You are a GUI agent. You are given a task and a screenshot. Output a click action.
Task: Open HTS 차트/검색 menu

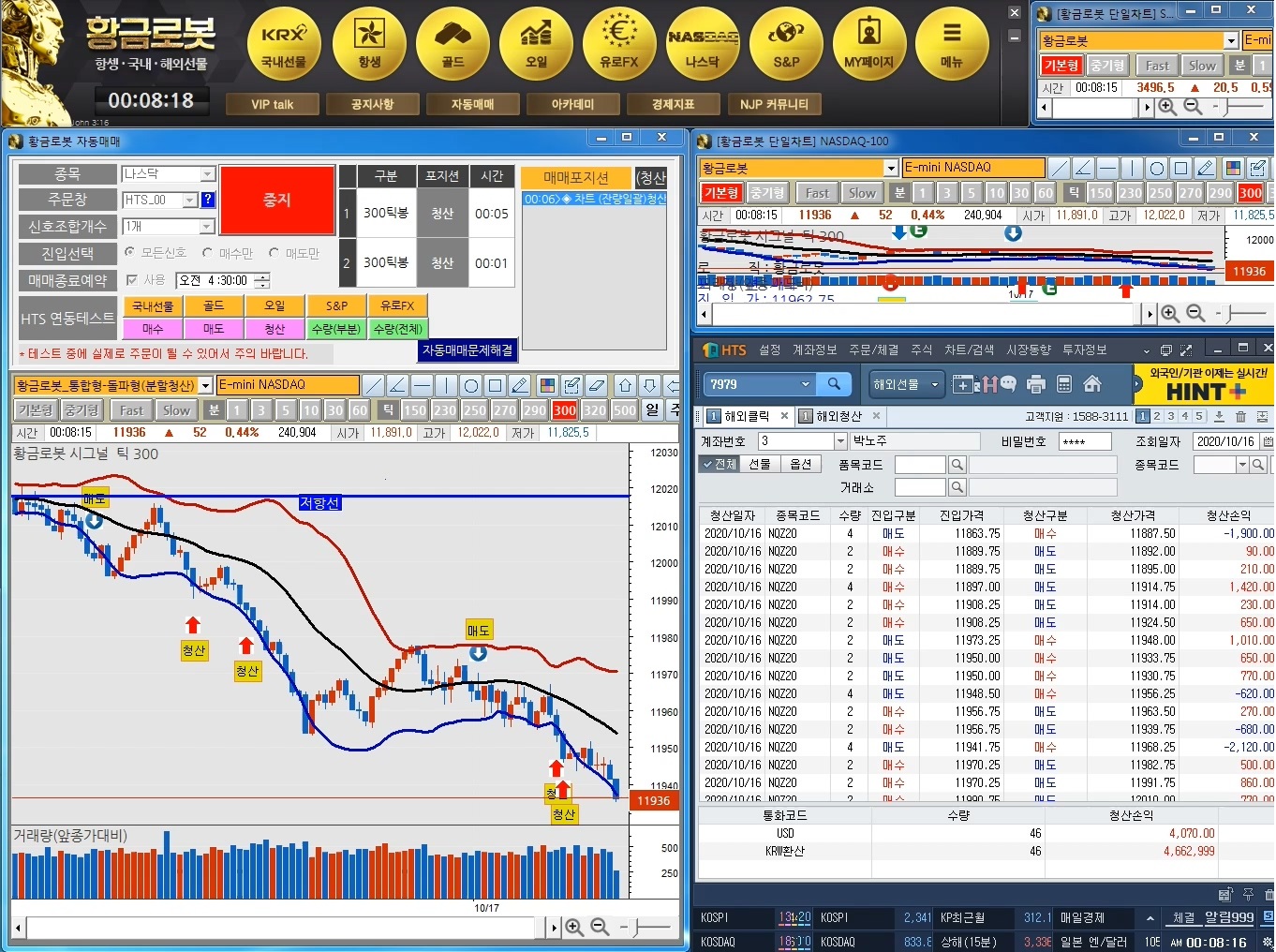coord(970,350)
